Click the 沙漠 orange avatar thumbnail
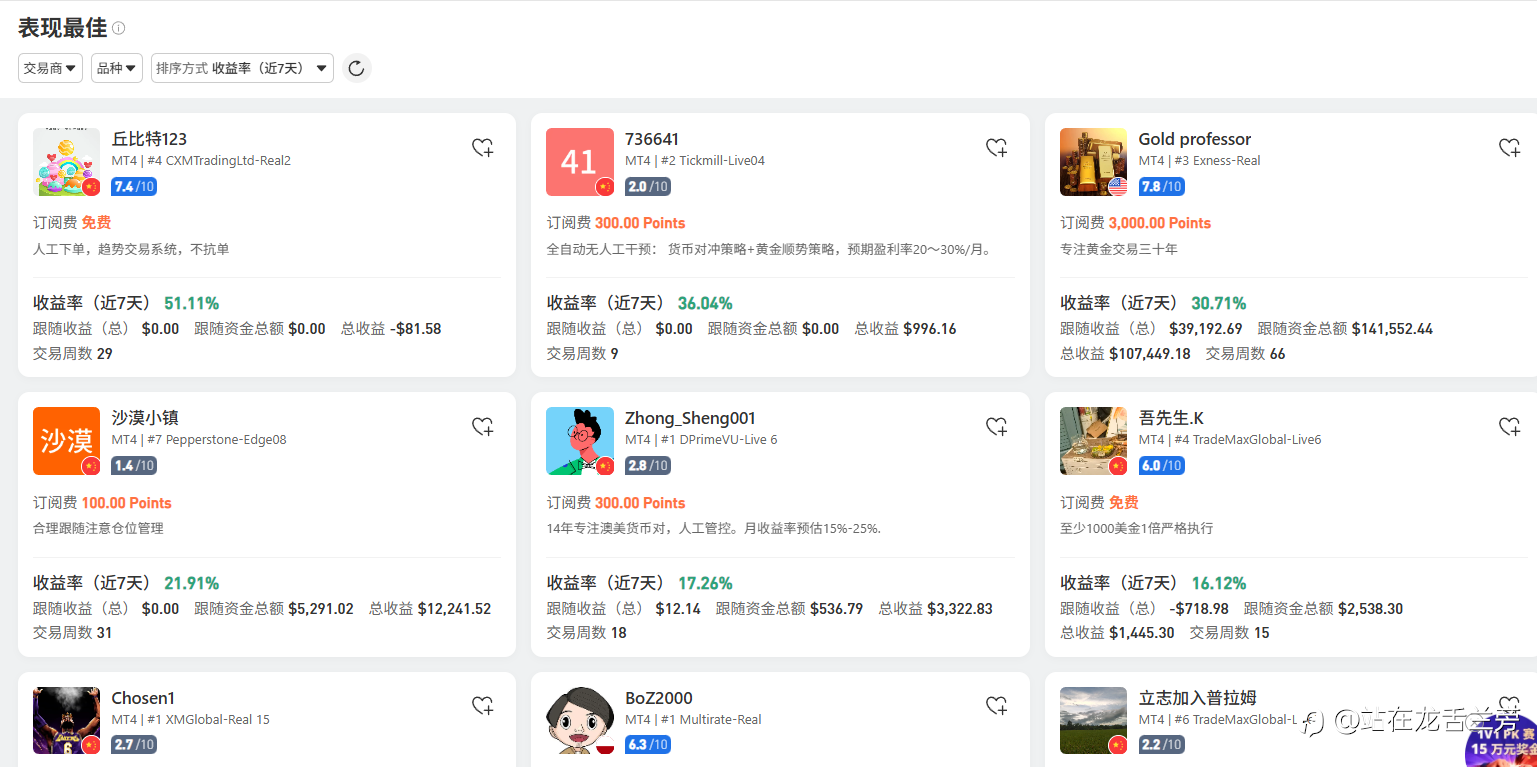 click(x=66, y=441)
